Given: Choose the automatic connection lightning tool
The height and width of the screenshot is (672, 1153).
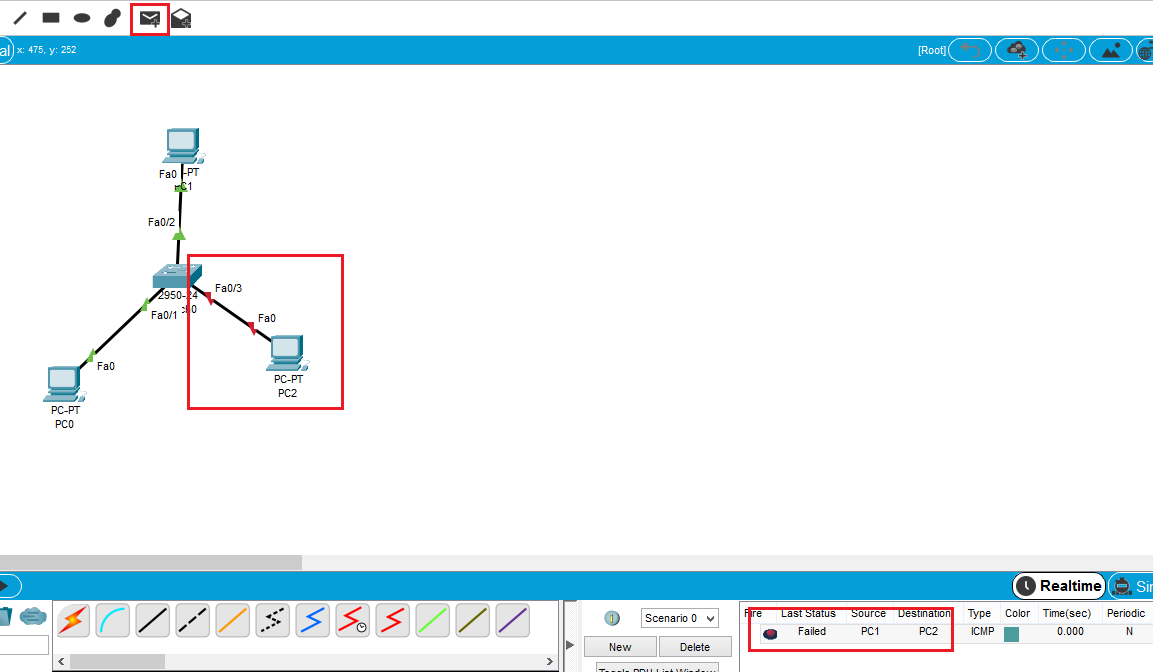Looking at the screenshot, I should point(71,620).
